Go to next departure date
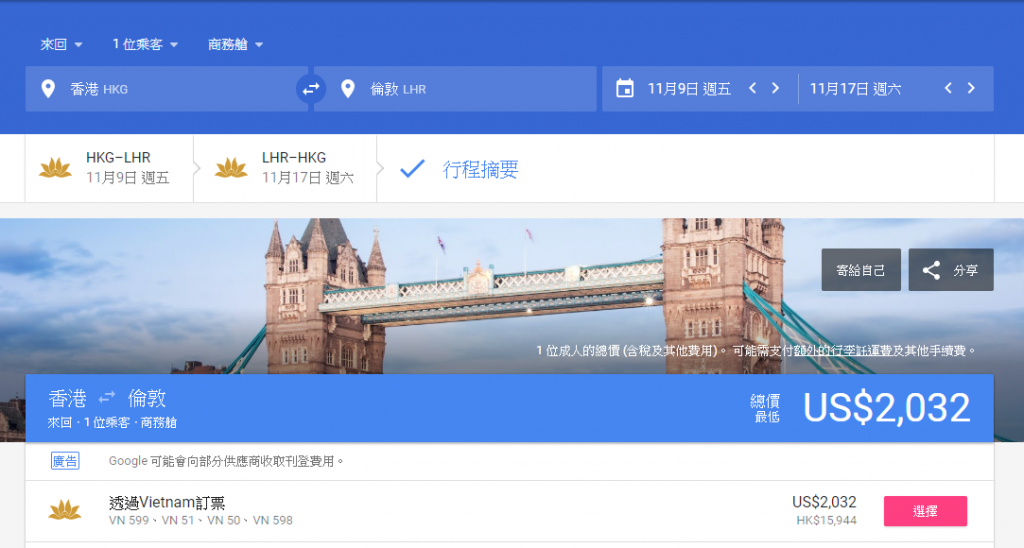 (x=775, y=88)
